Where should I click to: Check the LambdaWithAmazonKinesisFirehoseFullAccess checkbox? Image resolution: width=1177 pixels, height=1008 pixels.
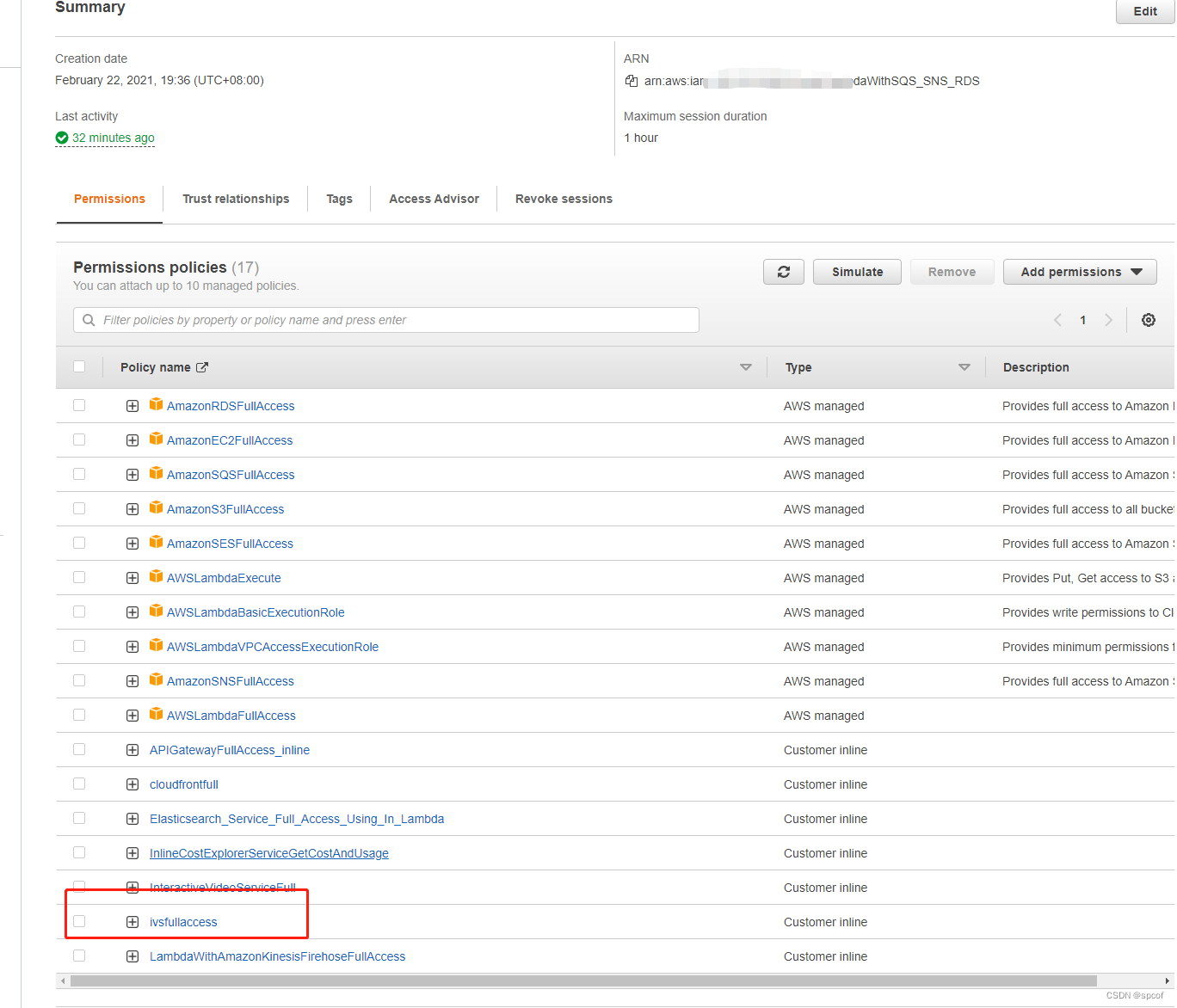click(x=79, y=956)
